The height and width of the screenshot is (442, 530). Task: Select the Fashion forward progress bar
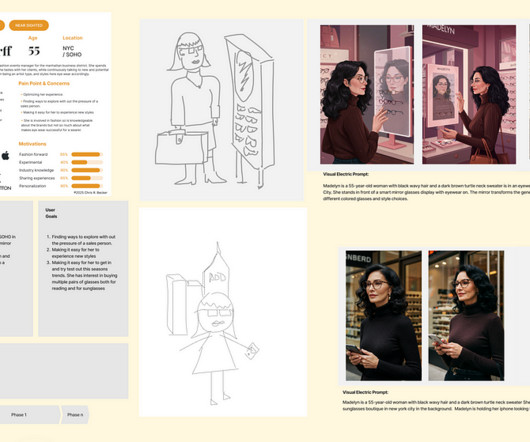pyautogui.click(x=87, y=154)
